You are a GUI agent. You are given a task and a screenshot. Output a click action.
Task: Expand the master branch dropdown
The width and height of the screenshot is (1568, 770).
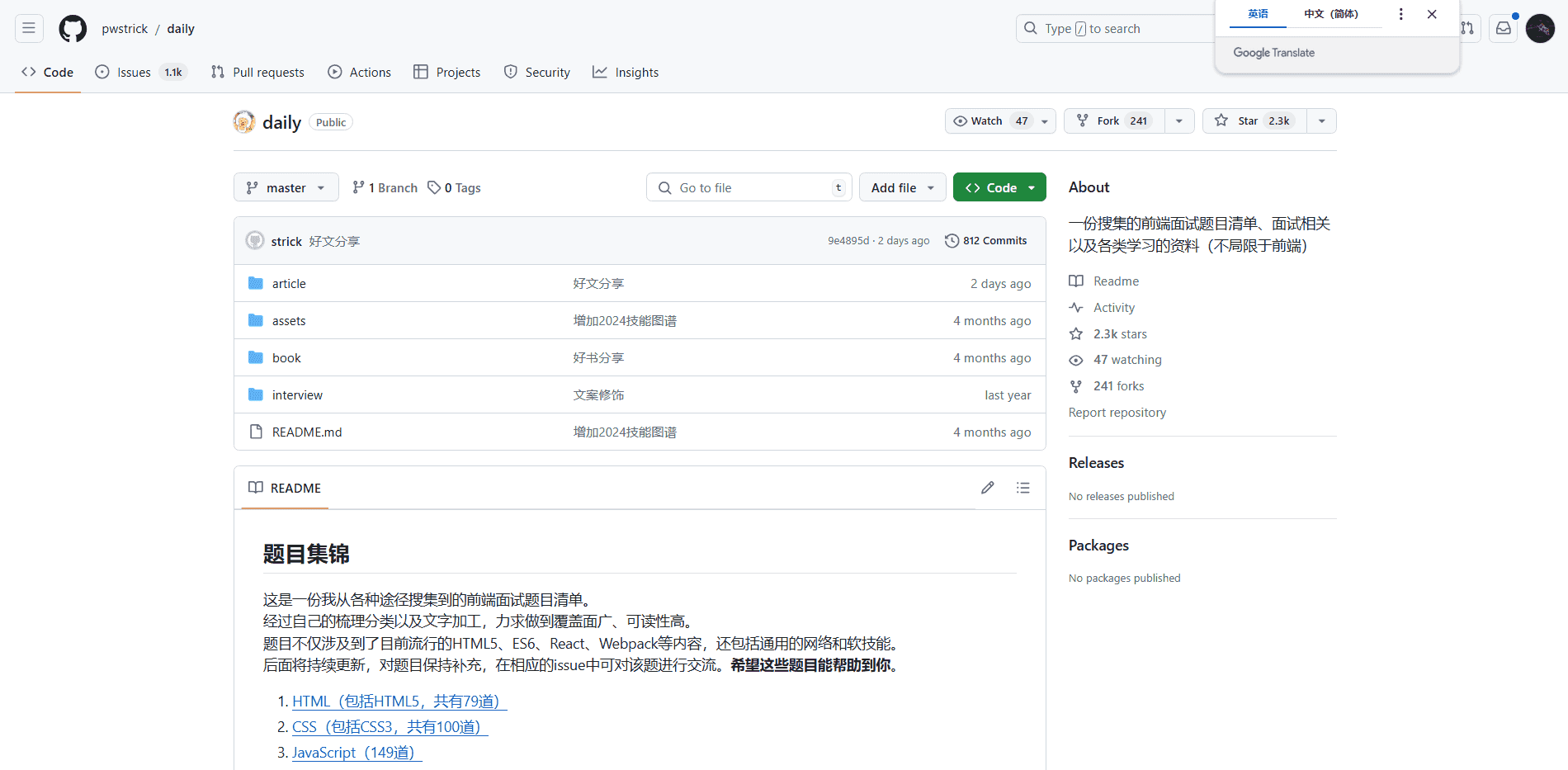click(x=286, y=188)
